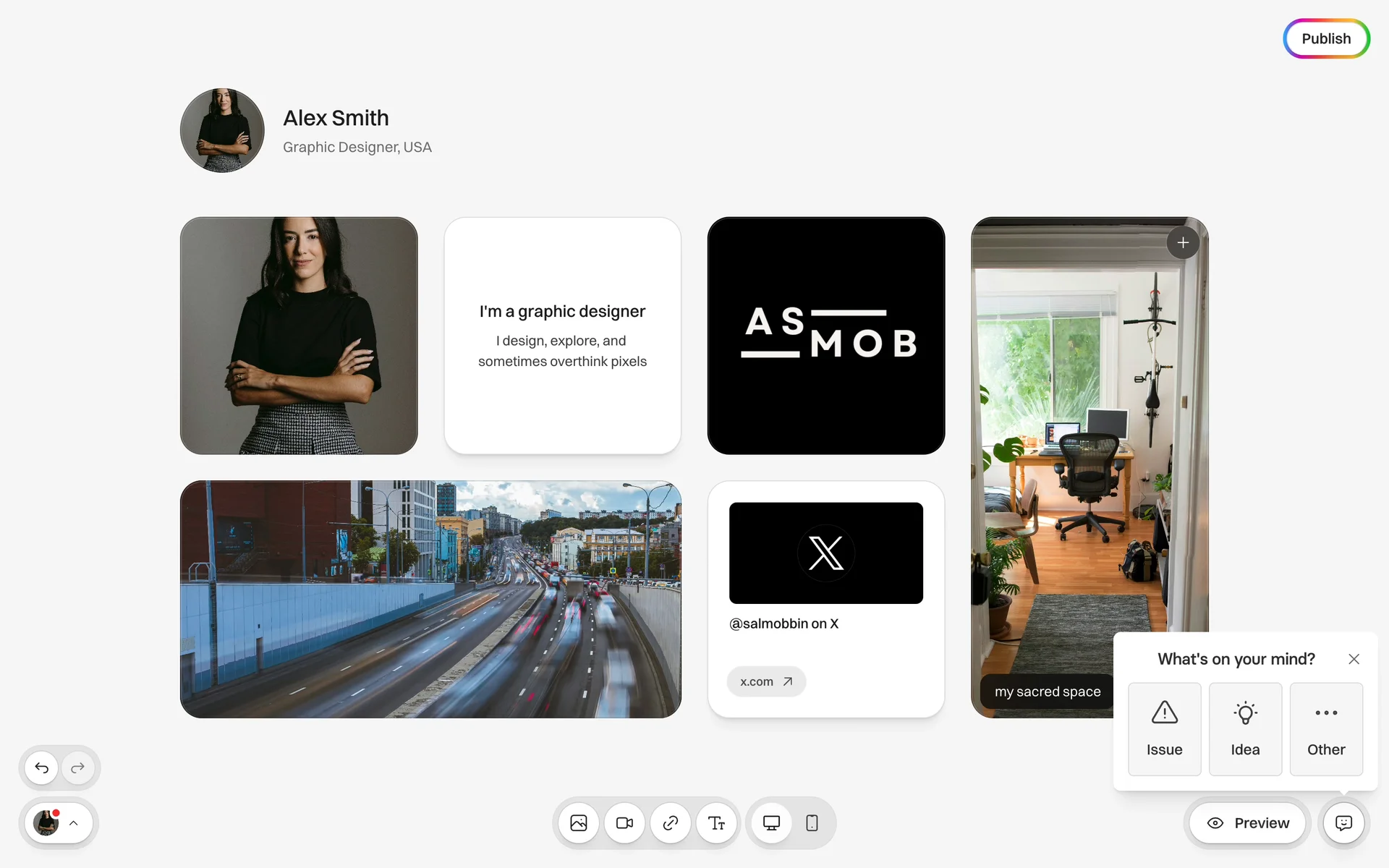Click the Alex Smith name field
Viewport: 1389px width, 868px height.
click(336, 118)
